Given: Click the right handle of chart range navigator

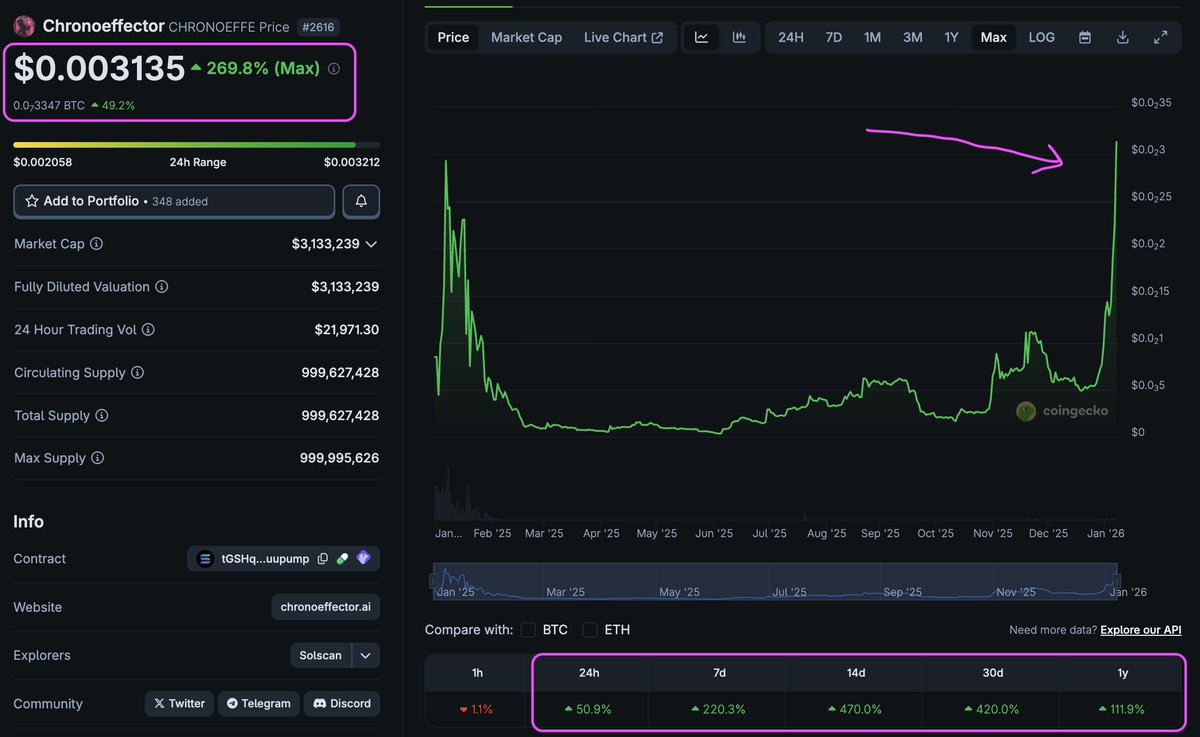Looking at the screenshot, I should 1118,581.
